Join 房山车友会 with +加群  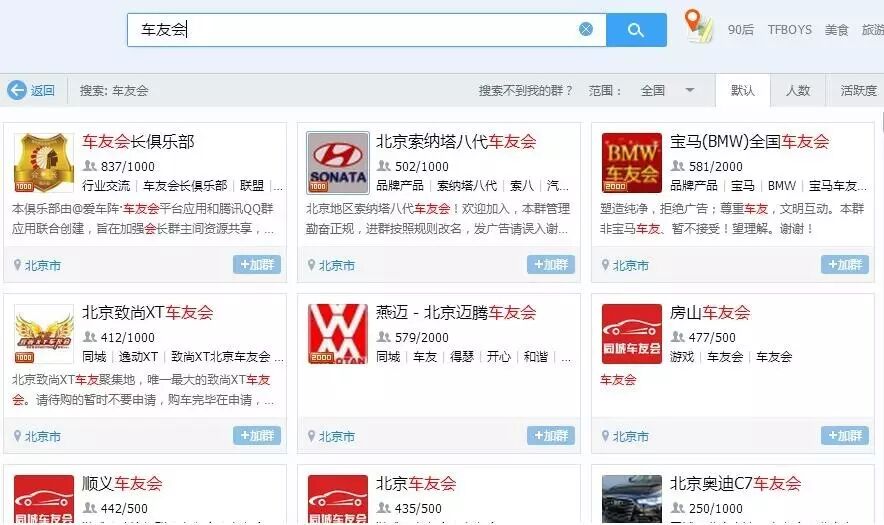[x=845, y=435]
